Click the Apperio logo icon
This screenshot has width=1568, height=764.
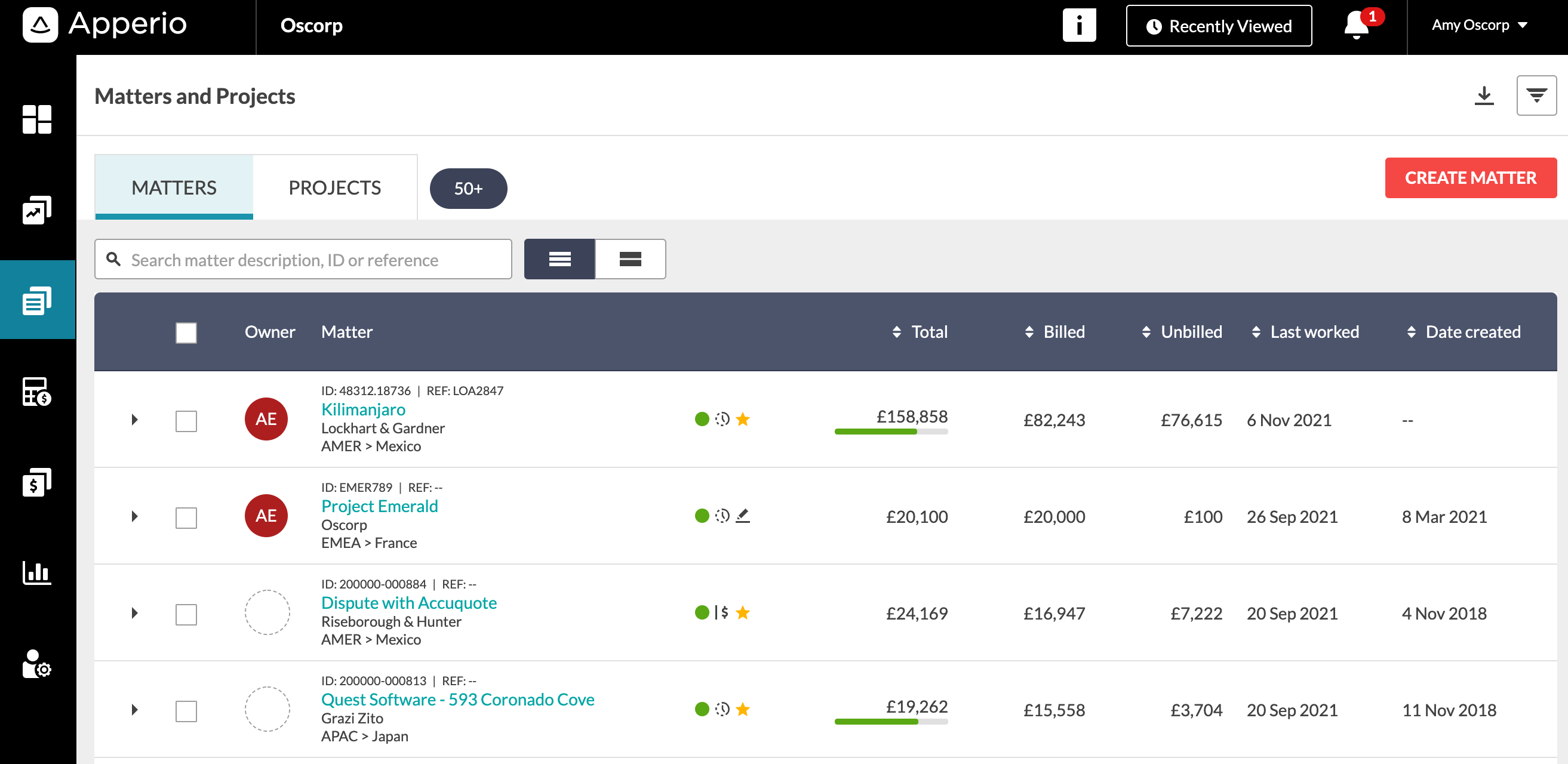40,25
